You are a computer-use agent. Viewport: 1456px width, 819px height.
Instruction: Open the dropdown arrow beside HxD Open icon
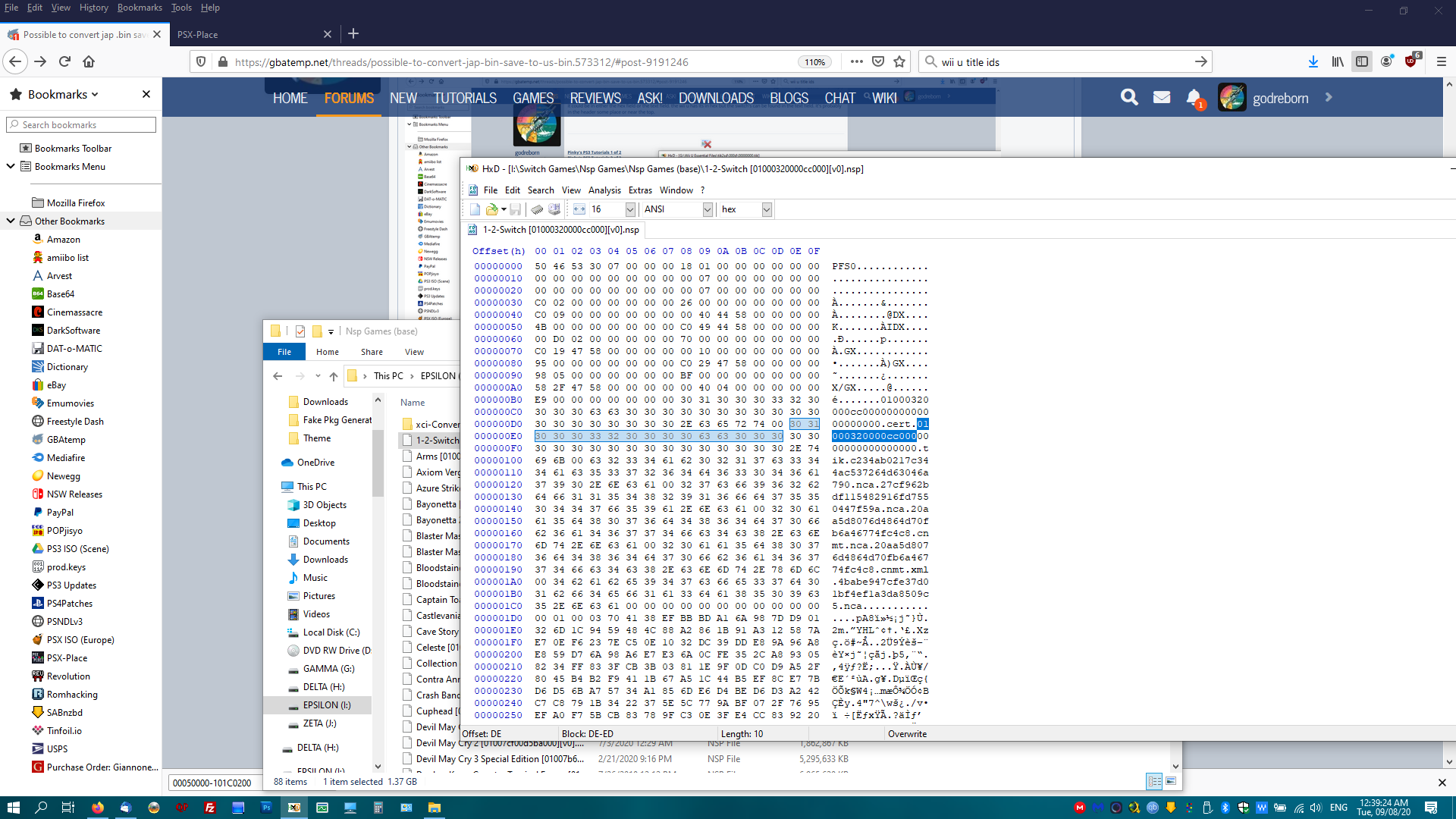click(504, 209)
